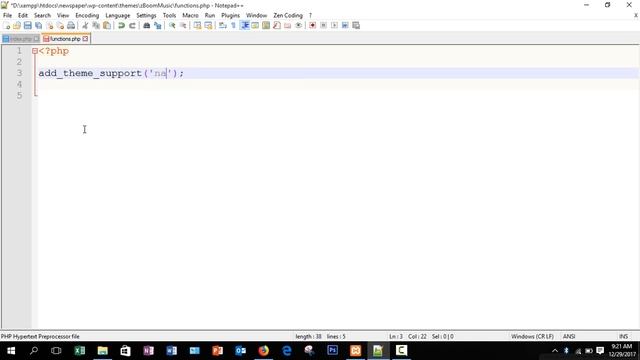The width and height of the screenshot is (640, 360).
Task: Select the functions.php tab
Action: point(65,39)
